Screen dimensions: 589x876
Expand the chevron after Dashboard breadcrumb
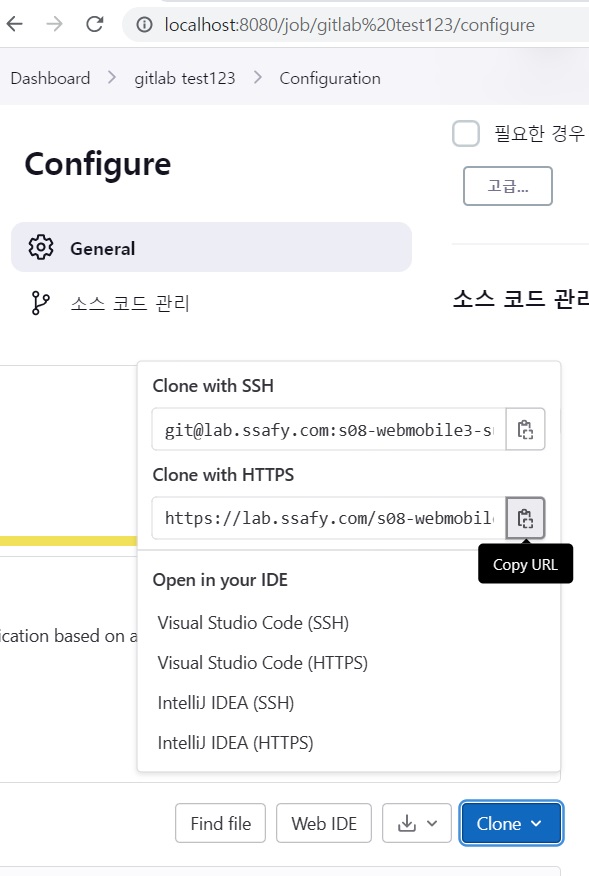[112, 78]
